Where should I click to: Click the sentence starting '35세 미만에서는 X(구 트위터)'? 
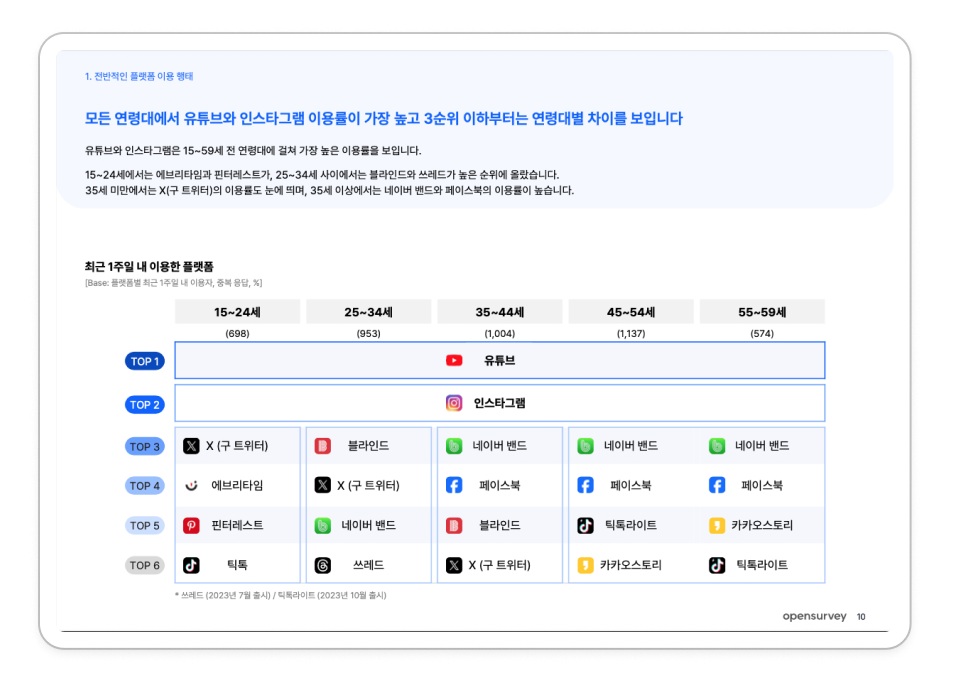(x=329, y=191)
